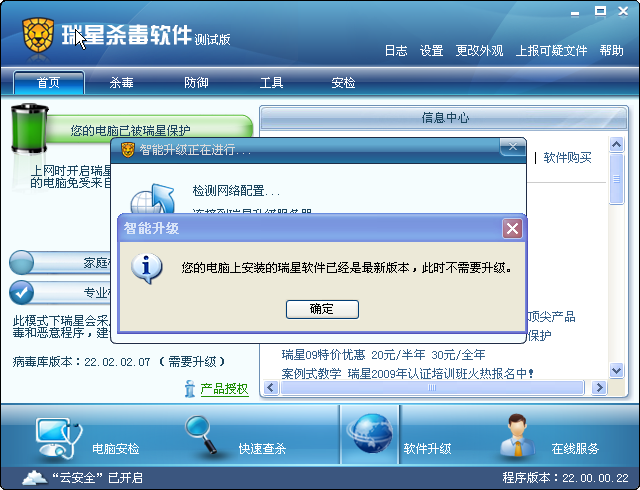Close the 智能升级 message dialog

(512, 228)
